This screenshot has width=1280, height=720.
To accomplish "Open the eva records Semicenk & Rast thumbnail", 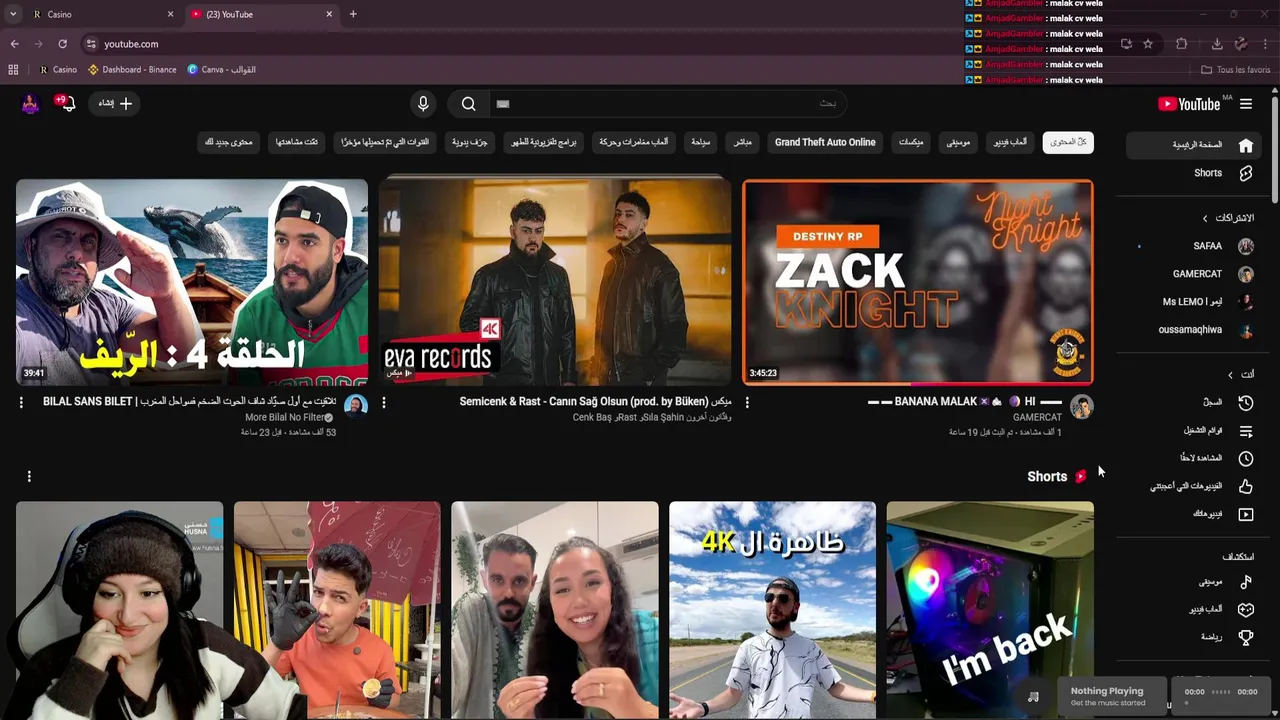I will point(555,282).
